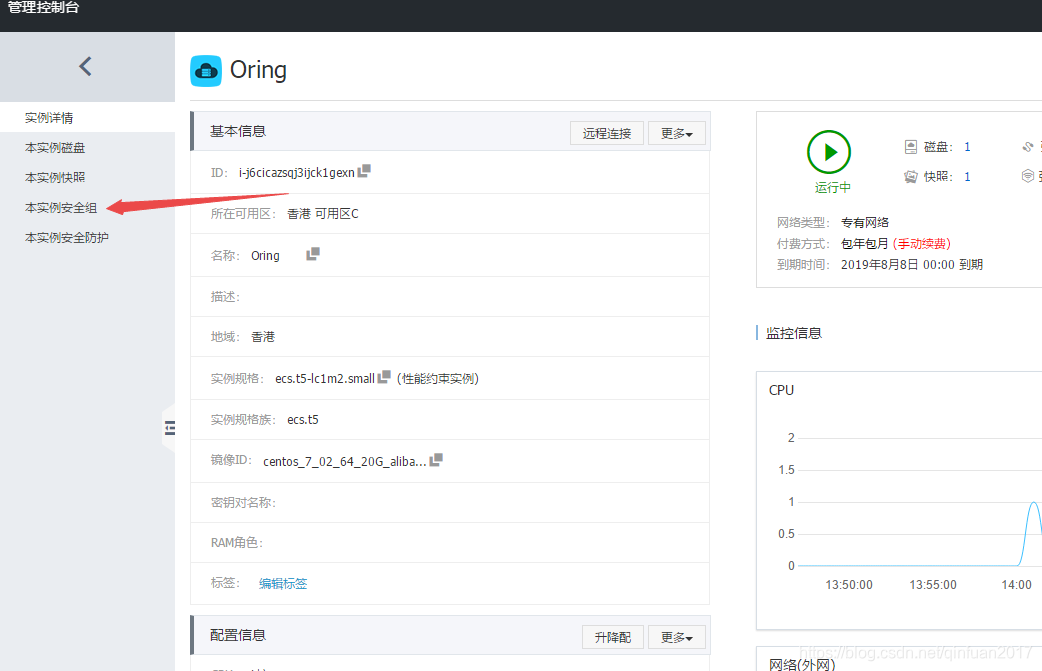
Task: Go back using the left chevron arrow
Action: pos(85,66)
